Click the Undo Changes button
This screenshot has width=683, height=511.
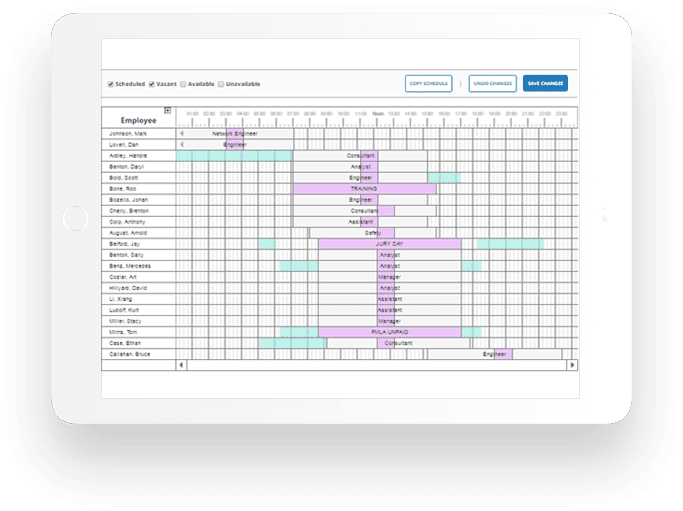pos(493,84)
